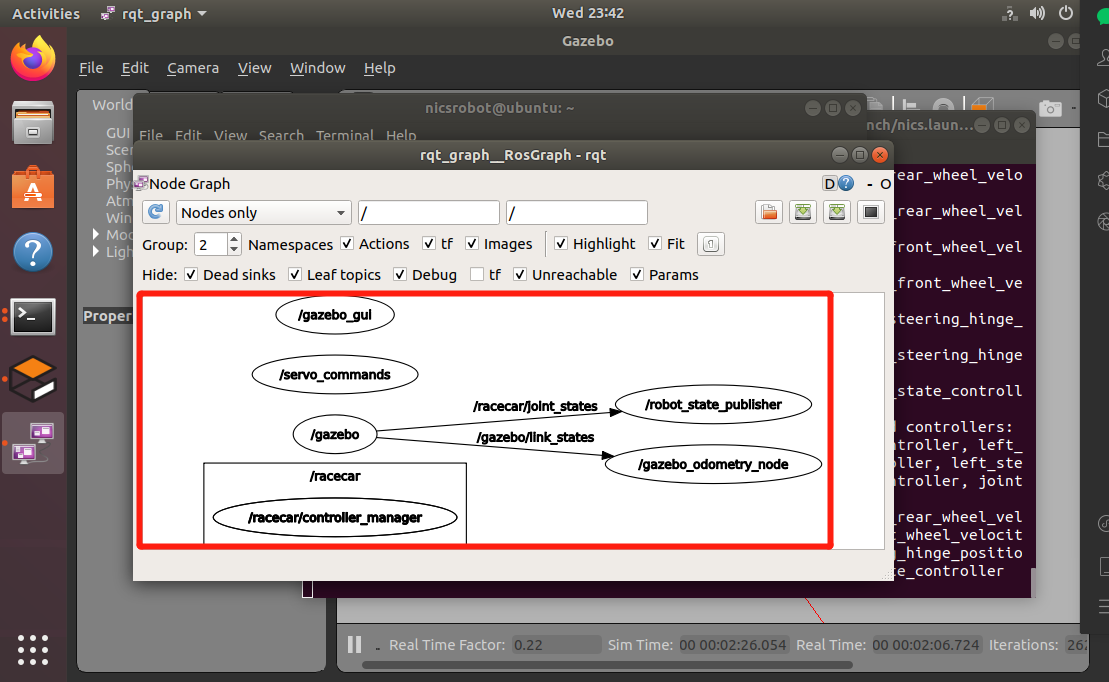The height and width of the screenshot is (682, 1109).
Task: Open Gazebo View menu
Action: [254, 68]
